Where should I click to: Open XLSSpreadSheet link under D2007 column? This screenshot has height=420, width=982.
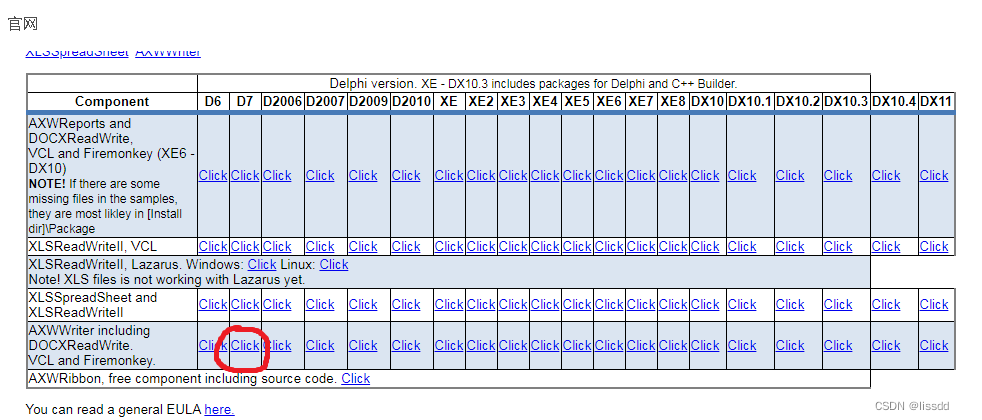320,304
